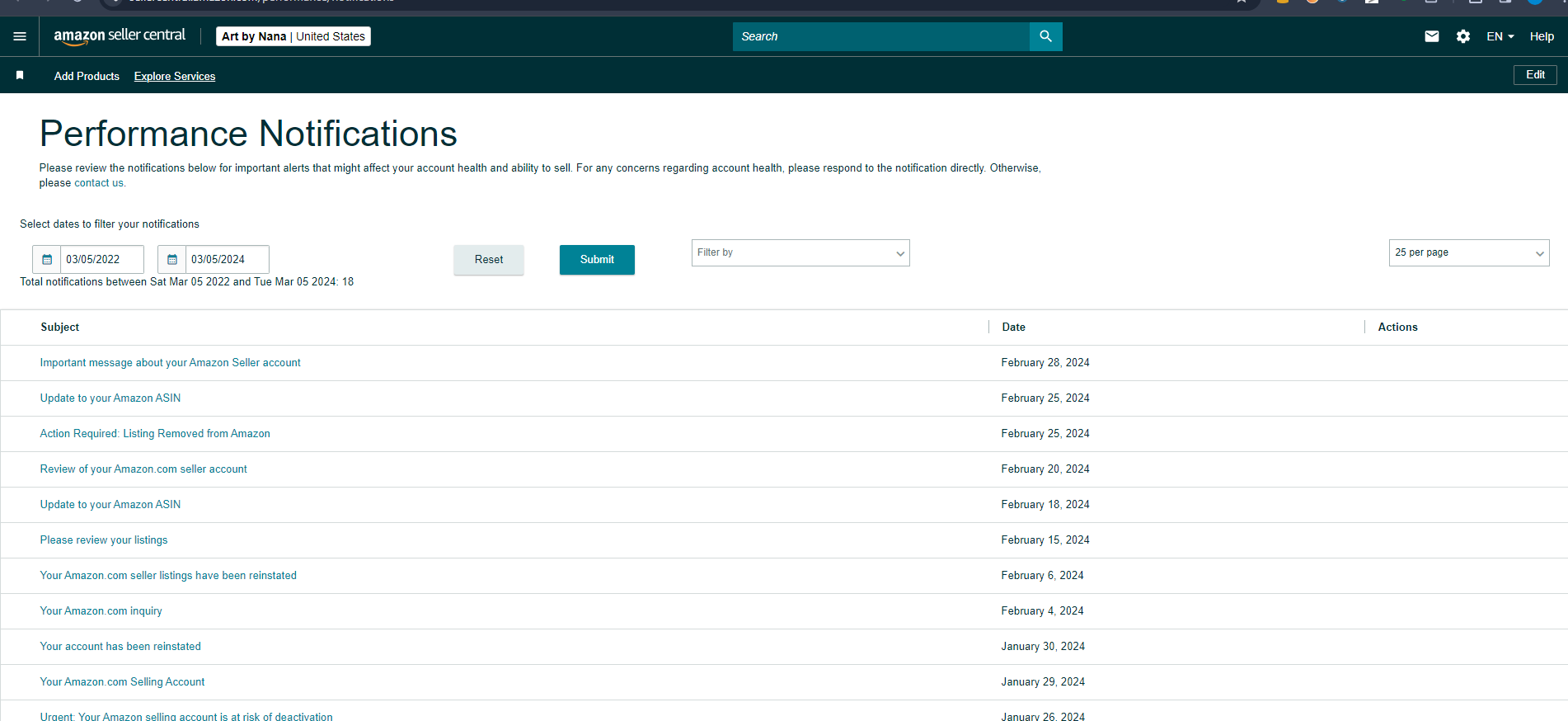Click the date February 18, 2024
Image resolution: width=1568 pixels, height=721 pixels.
click(1045, 505)
